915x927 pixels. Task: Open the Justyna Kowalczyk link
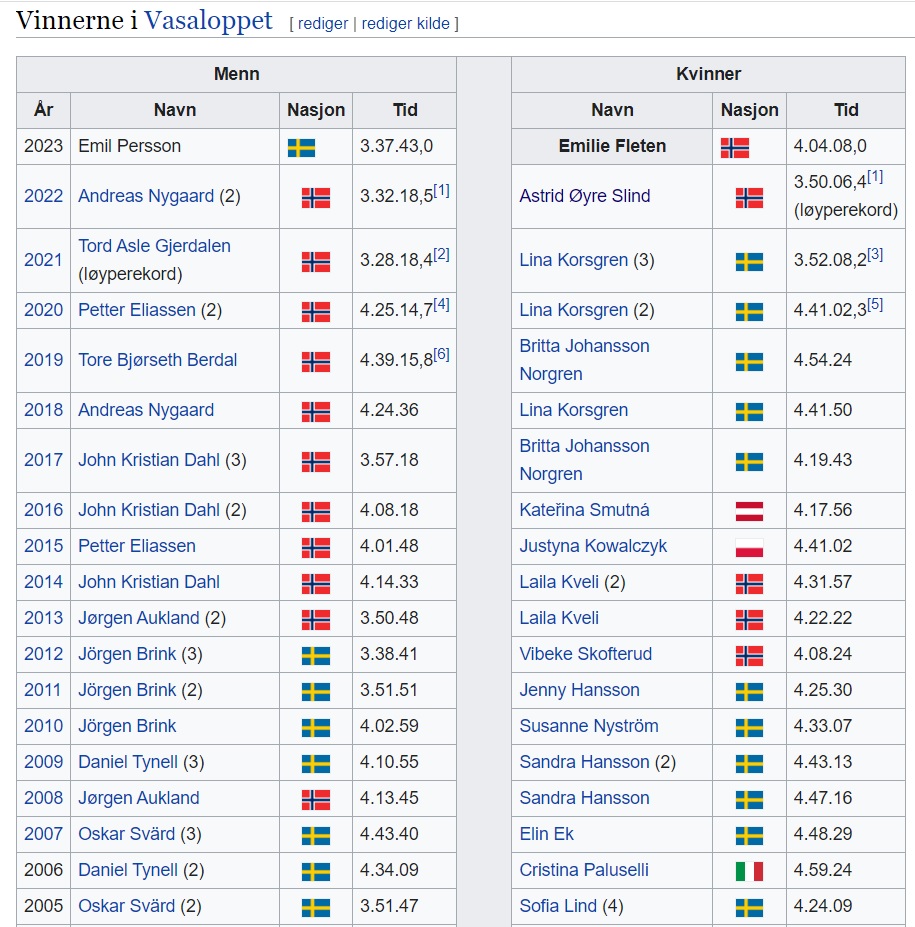tap(593, 546)
